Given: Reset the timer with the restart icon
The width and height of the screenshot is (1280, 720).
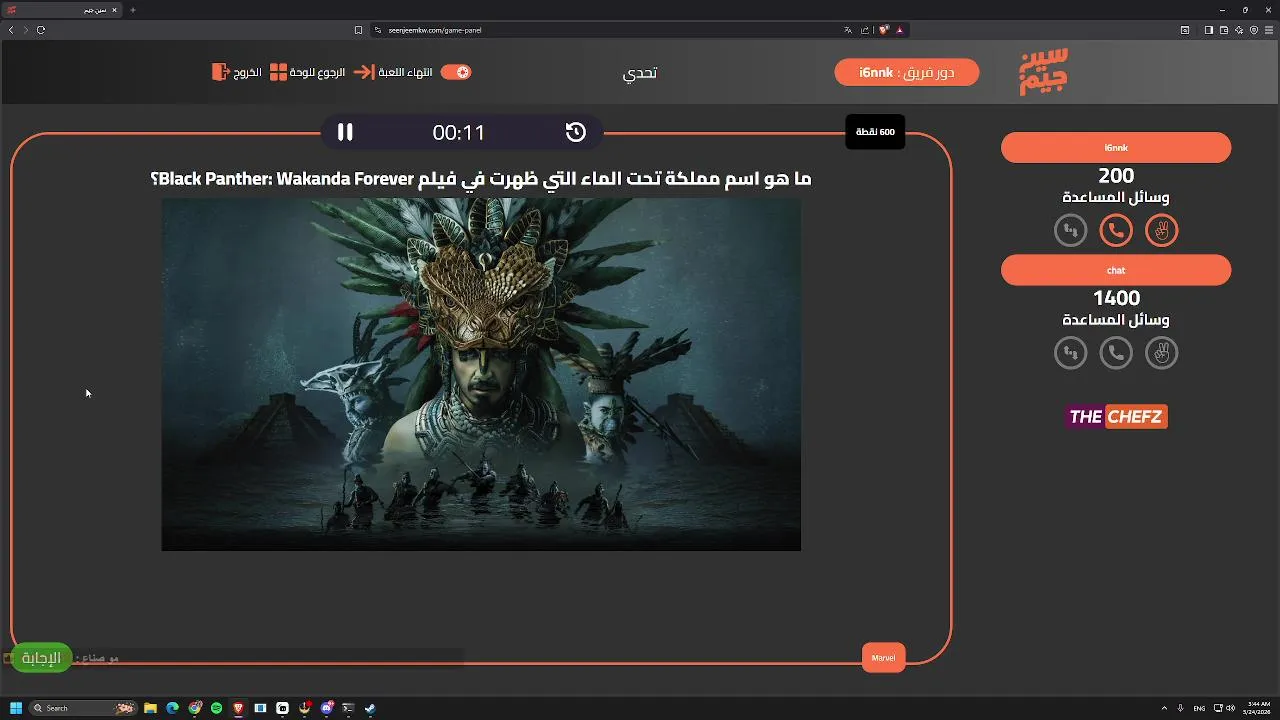Looking at the screenshot, I should coord(575,132).
